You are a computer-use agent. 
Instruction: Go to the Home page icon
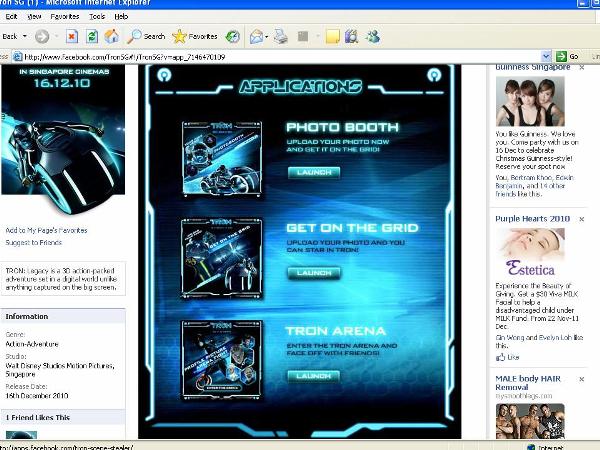[112, 37]
